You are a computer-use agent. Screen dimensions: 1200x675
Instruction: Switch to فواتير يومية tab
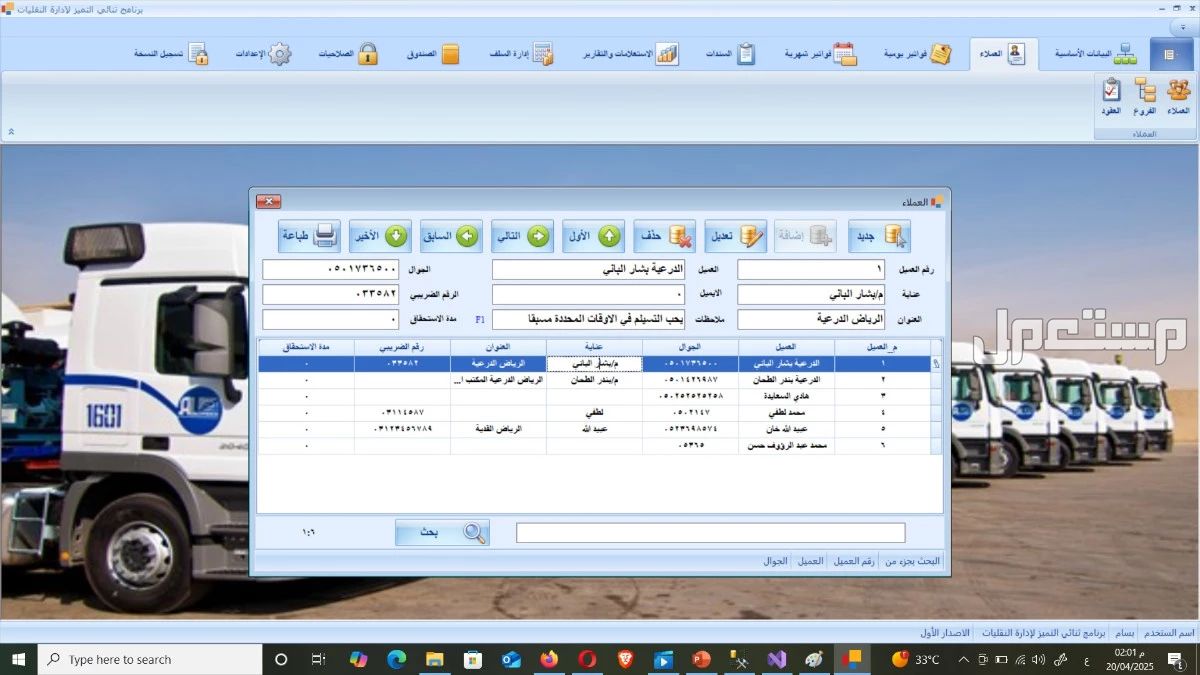[x=917, y=54]
